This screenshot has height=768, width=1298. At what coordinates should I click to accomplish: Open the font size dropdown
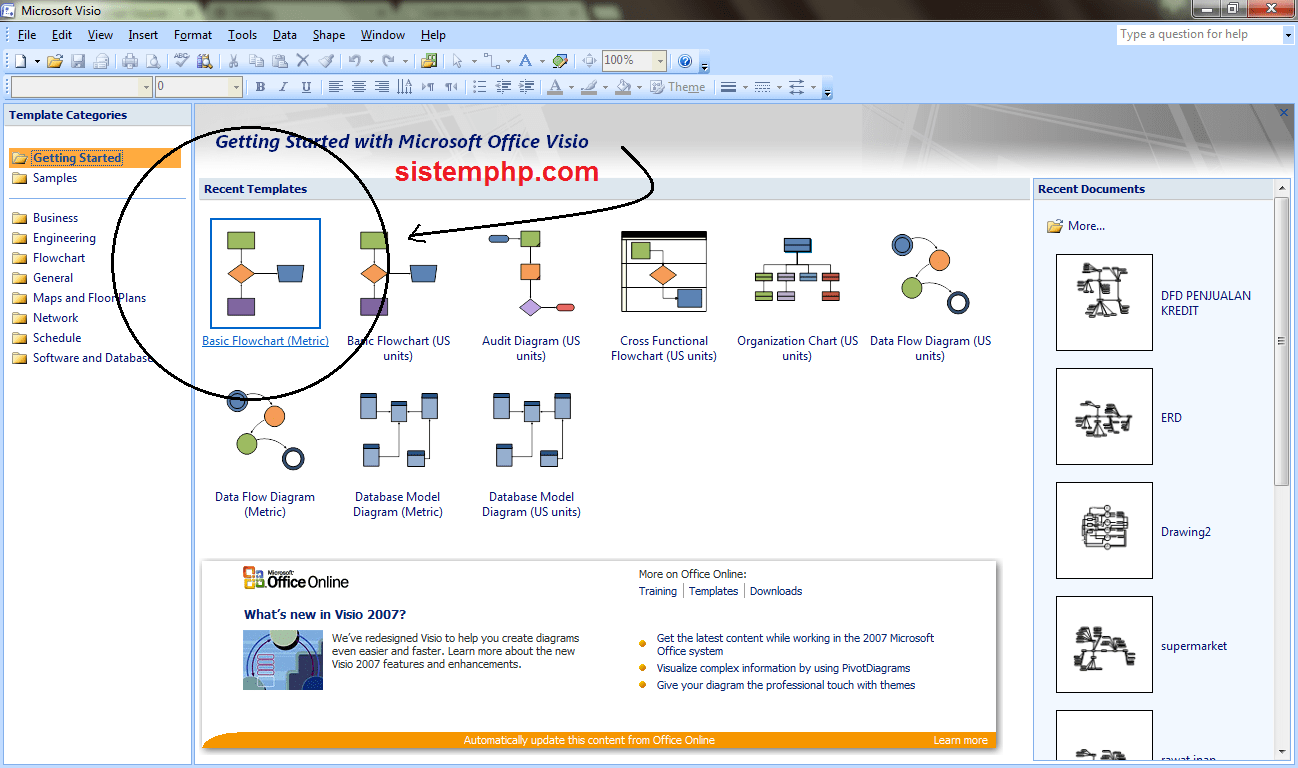pos(235,87)
